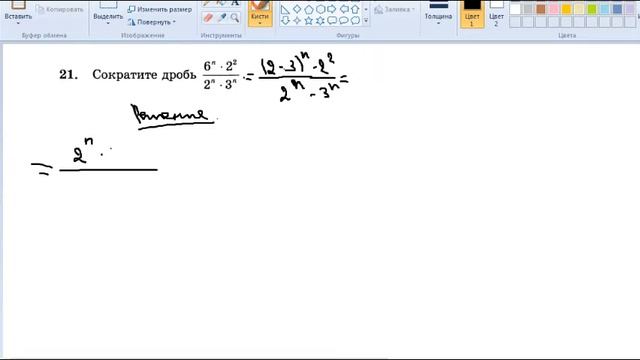Click the Изменить размер resize icon

coord(131,9)
